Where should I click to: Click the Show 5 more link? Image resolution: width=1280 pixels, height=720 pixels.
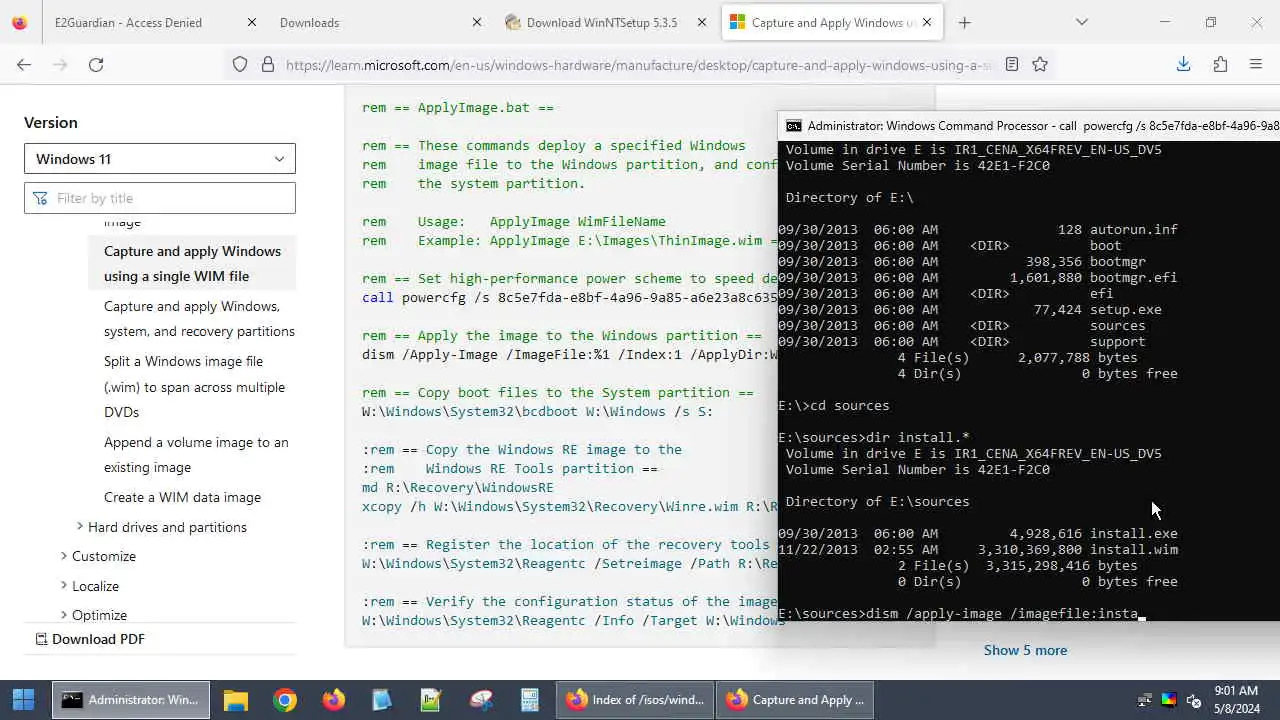pos(1025,650)
